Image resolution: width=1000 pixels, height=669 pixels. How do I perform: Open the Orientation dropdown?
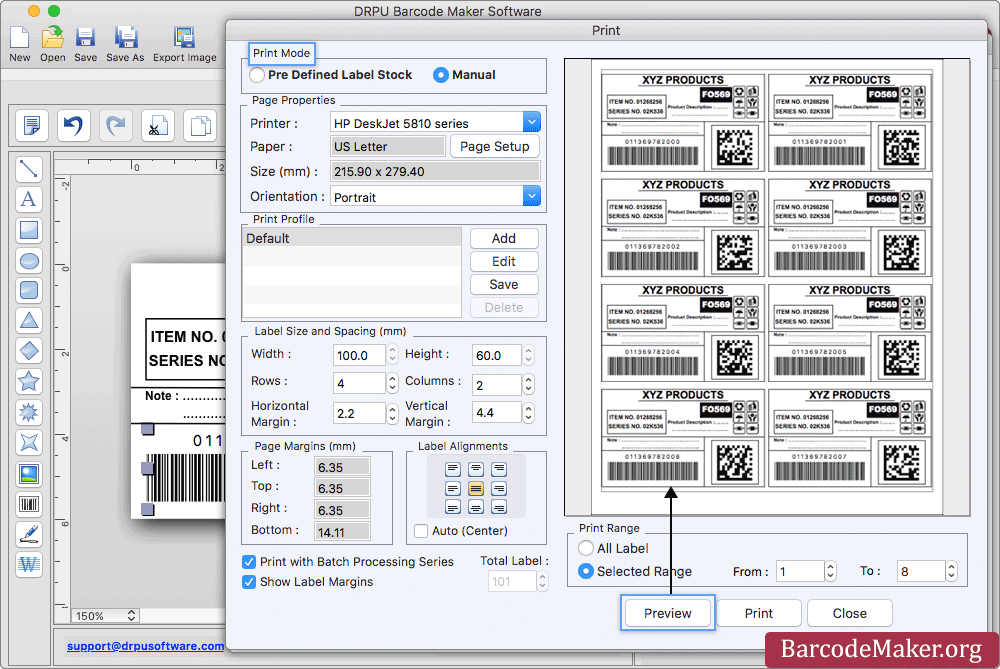[x=532, y=196]
